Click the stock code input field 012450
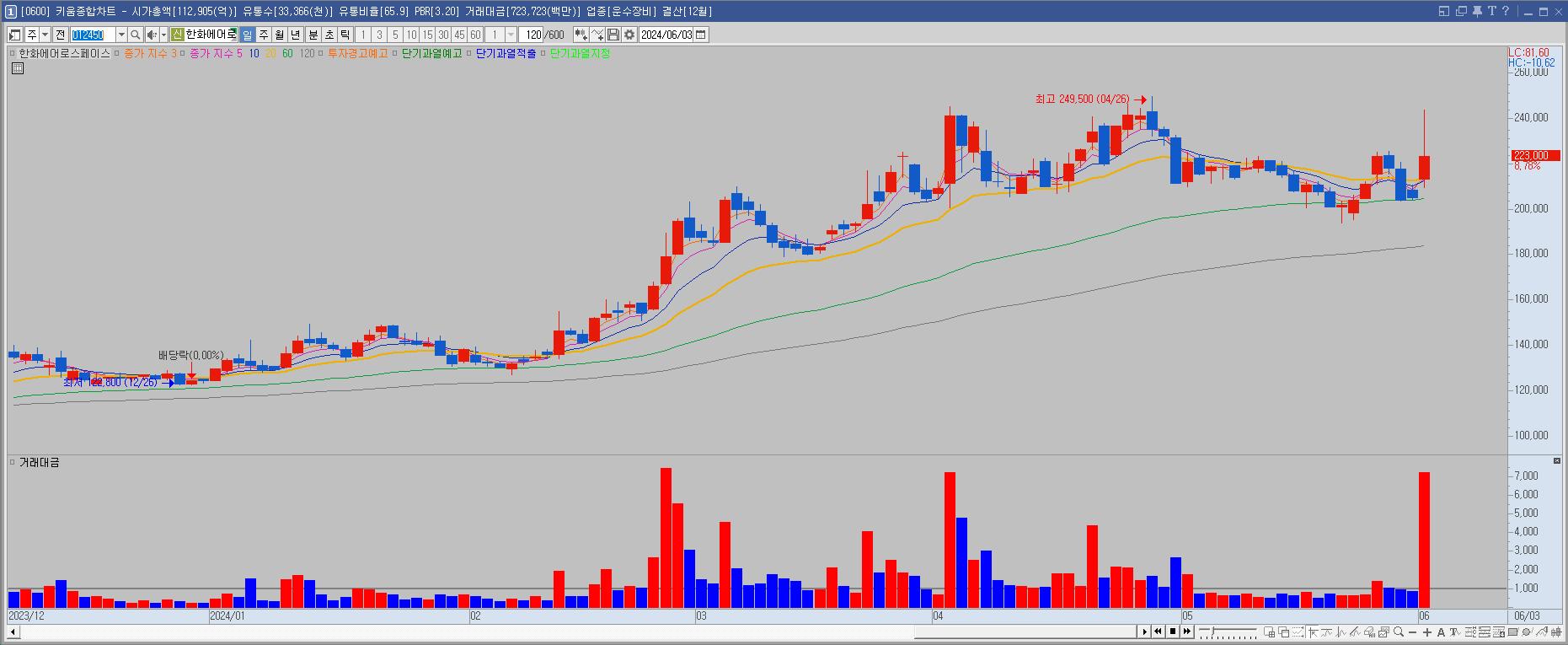Viewport: 1568px width, 645px height. (x=92, y=35)
